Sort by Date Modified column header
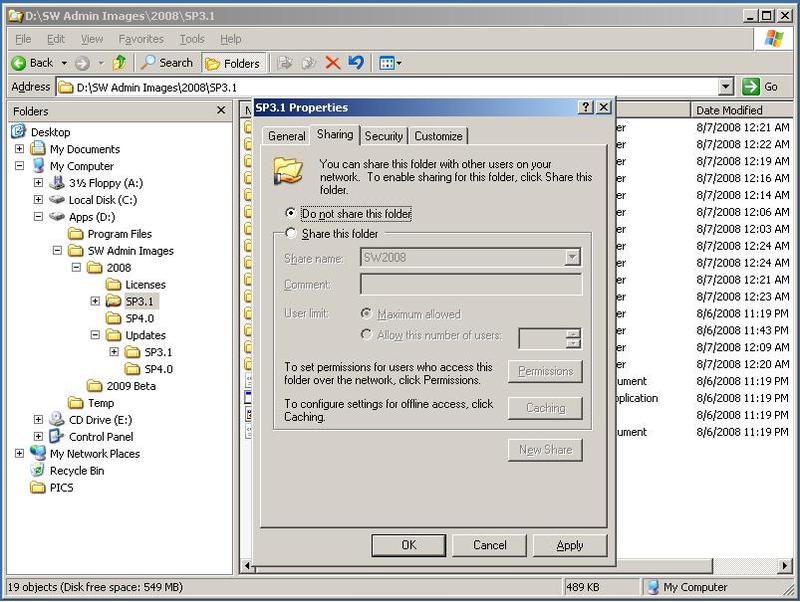 point(741,110)
